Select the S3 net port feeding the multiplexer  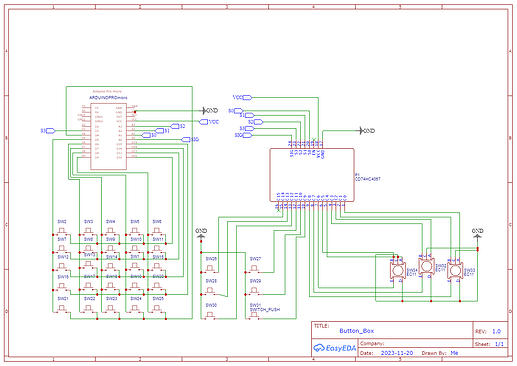click(247, 128)
